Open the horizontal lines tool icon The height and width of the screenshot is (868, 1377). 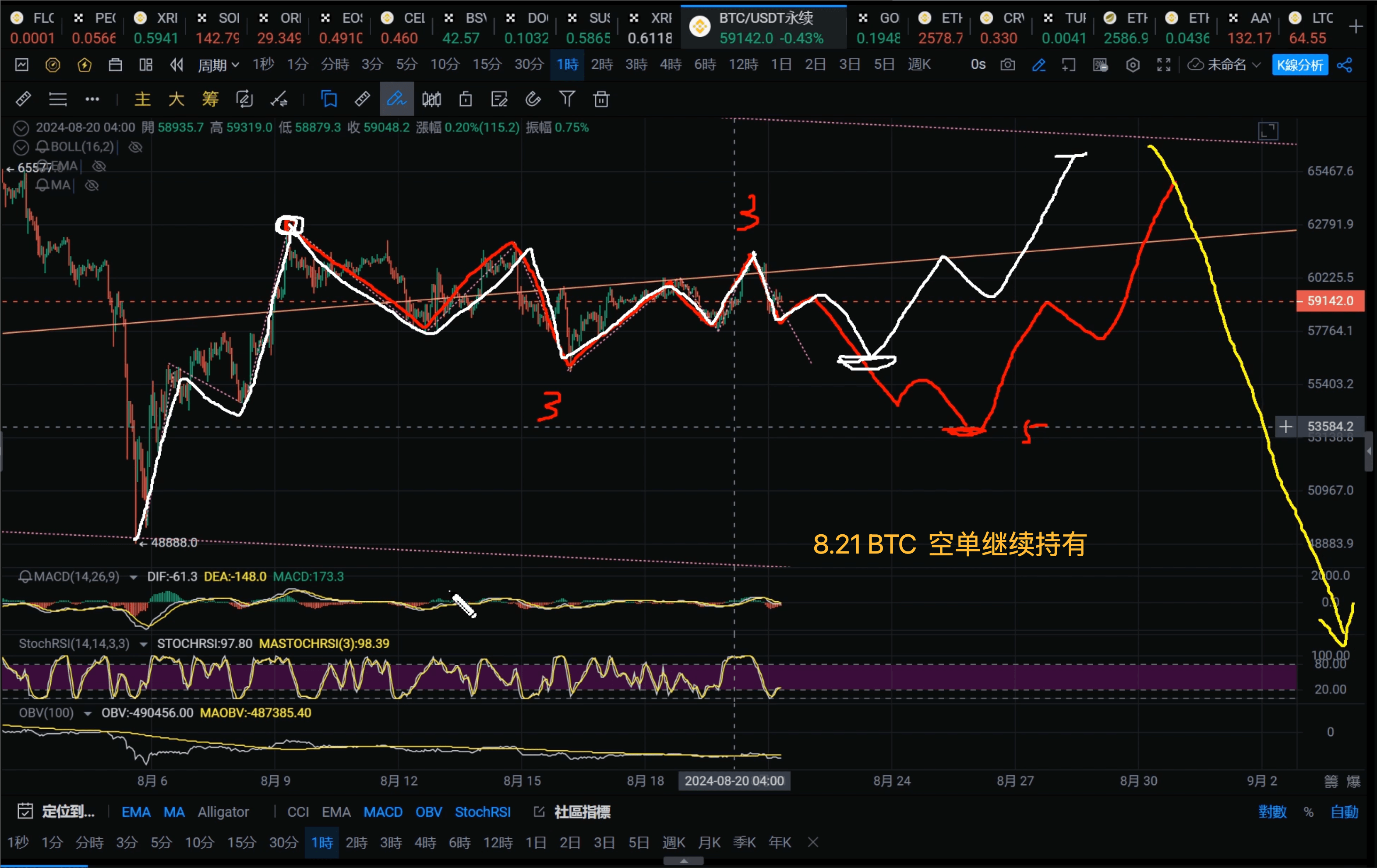[x=58, y=99]
